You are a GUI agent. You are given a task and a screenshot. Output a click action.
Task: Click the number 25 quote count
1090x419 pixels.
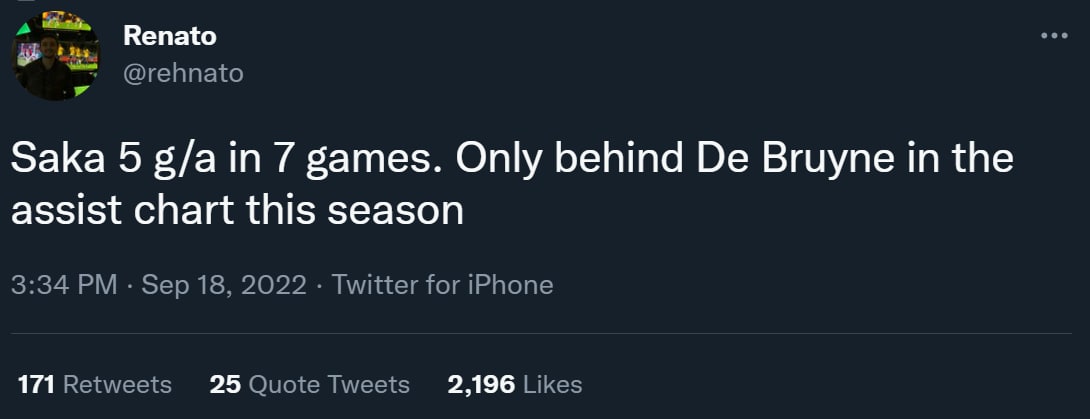click(225, 384)
